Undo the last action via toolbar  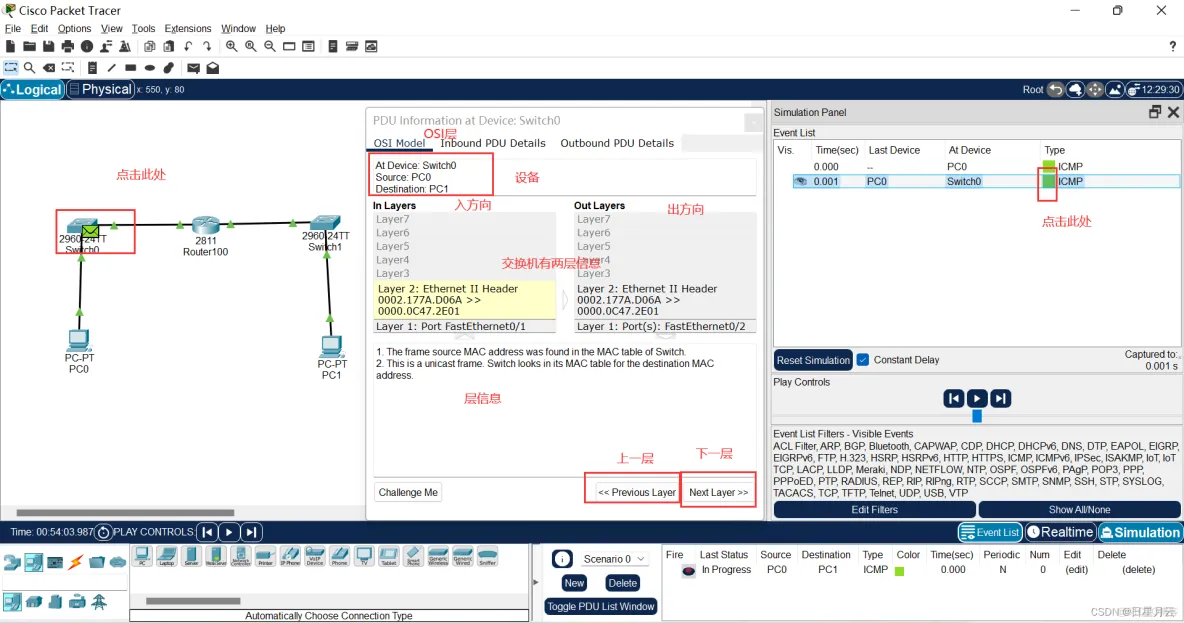pos(188,47)
